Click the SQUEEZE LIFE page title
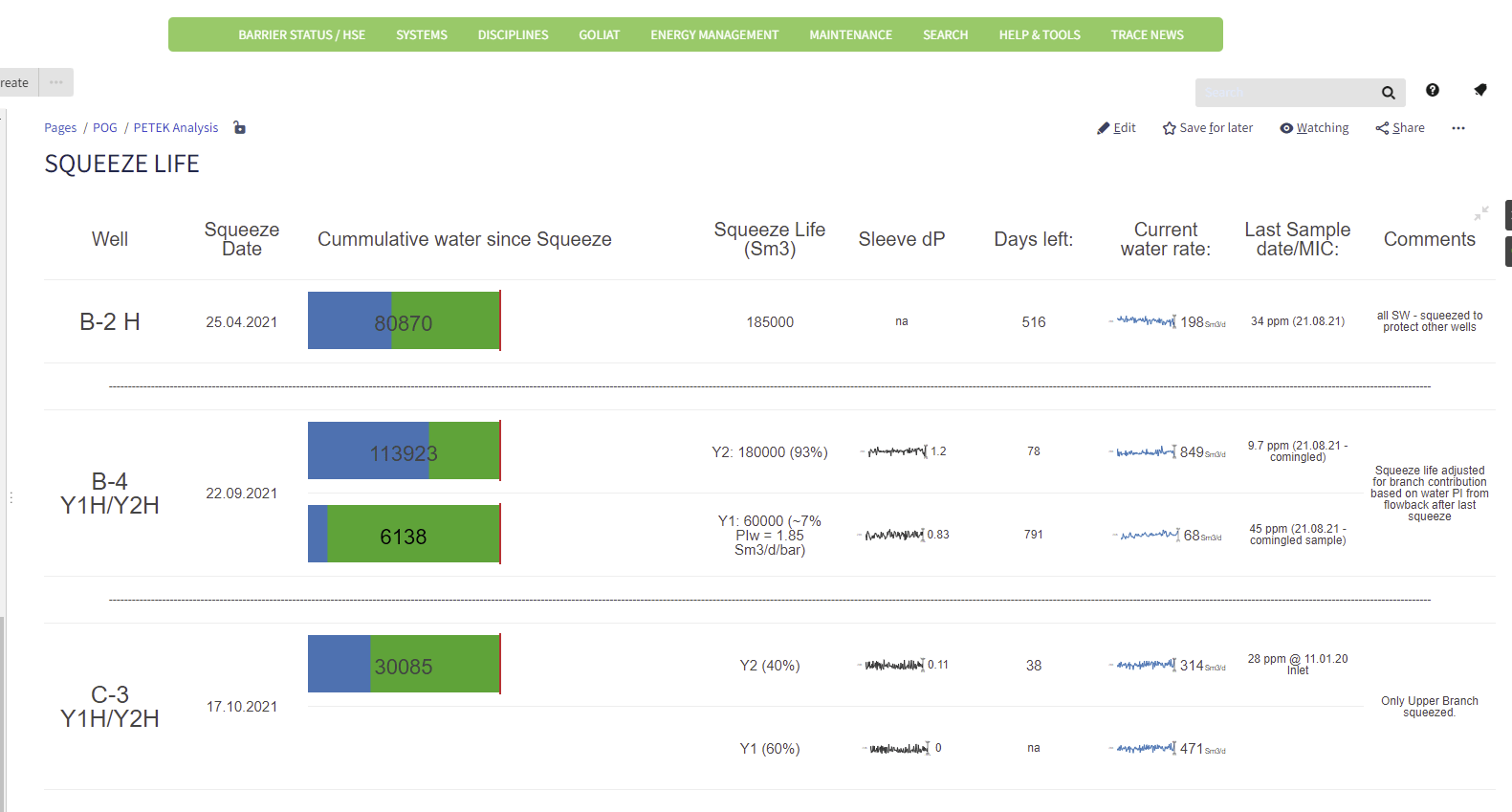The height and width of the screenshot is (812, 1512). (121, 165)
